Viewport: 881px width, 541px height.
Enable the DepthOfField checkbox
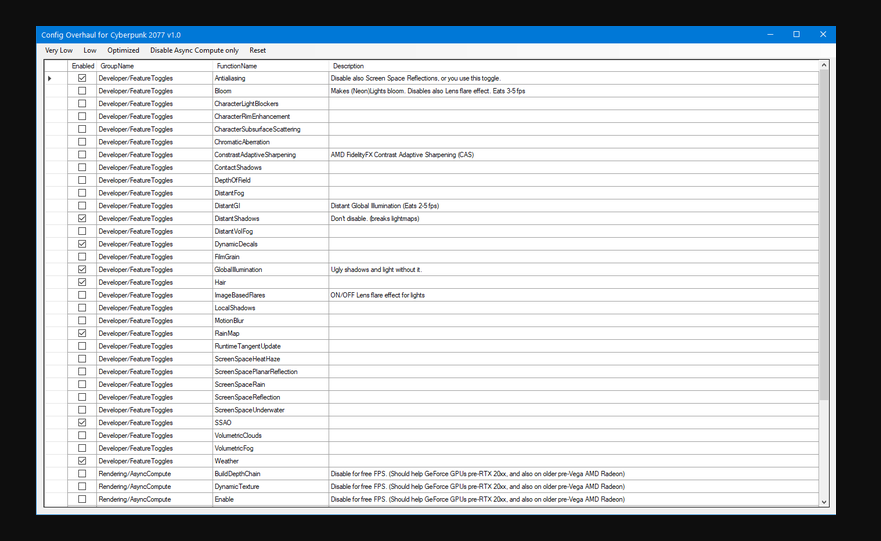click(x=82, y=180)
